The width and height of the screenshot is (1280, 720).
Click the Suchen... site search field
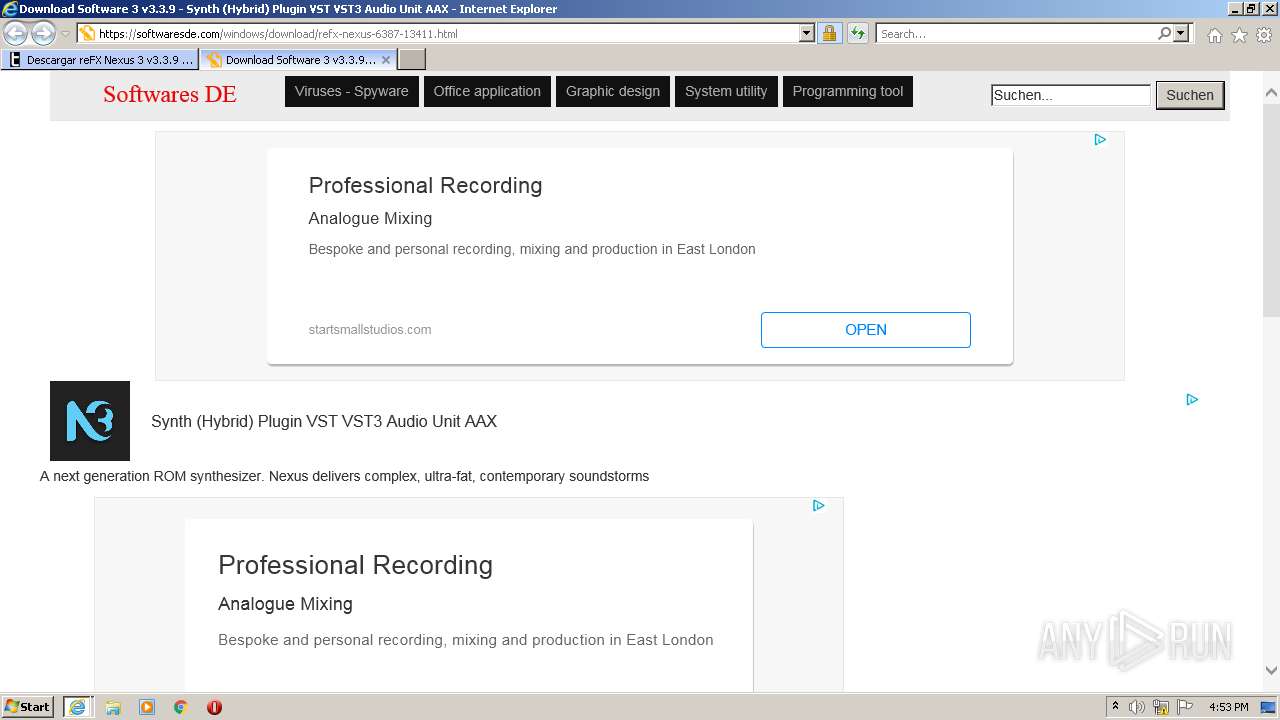1071,95
